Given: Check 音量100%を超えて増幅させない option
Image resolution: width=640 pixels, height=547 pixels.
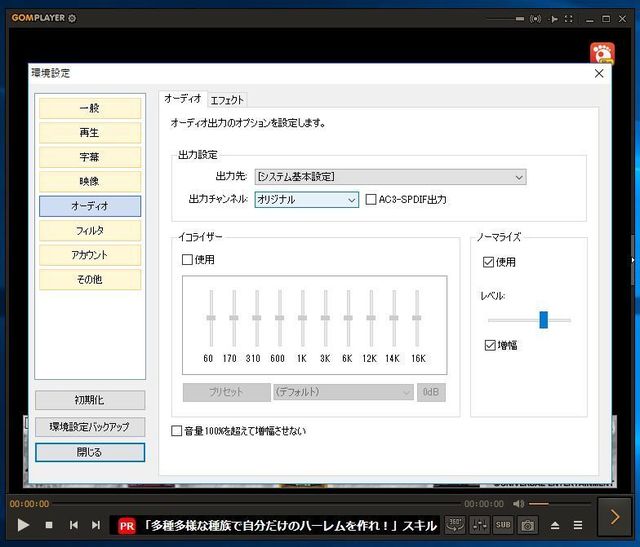Looking at the screenshot, I should (176, 431).
